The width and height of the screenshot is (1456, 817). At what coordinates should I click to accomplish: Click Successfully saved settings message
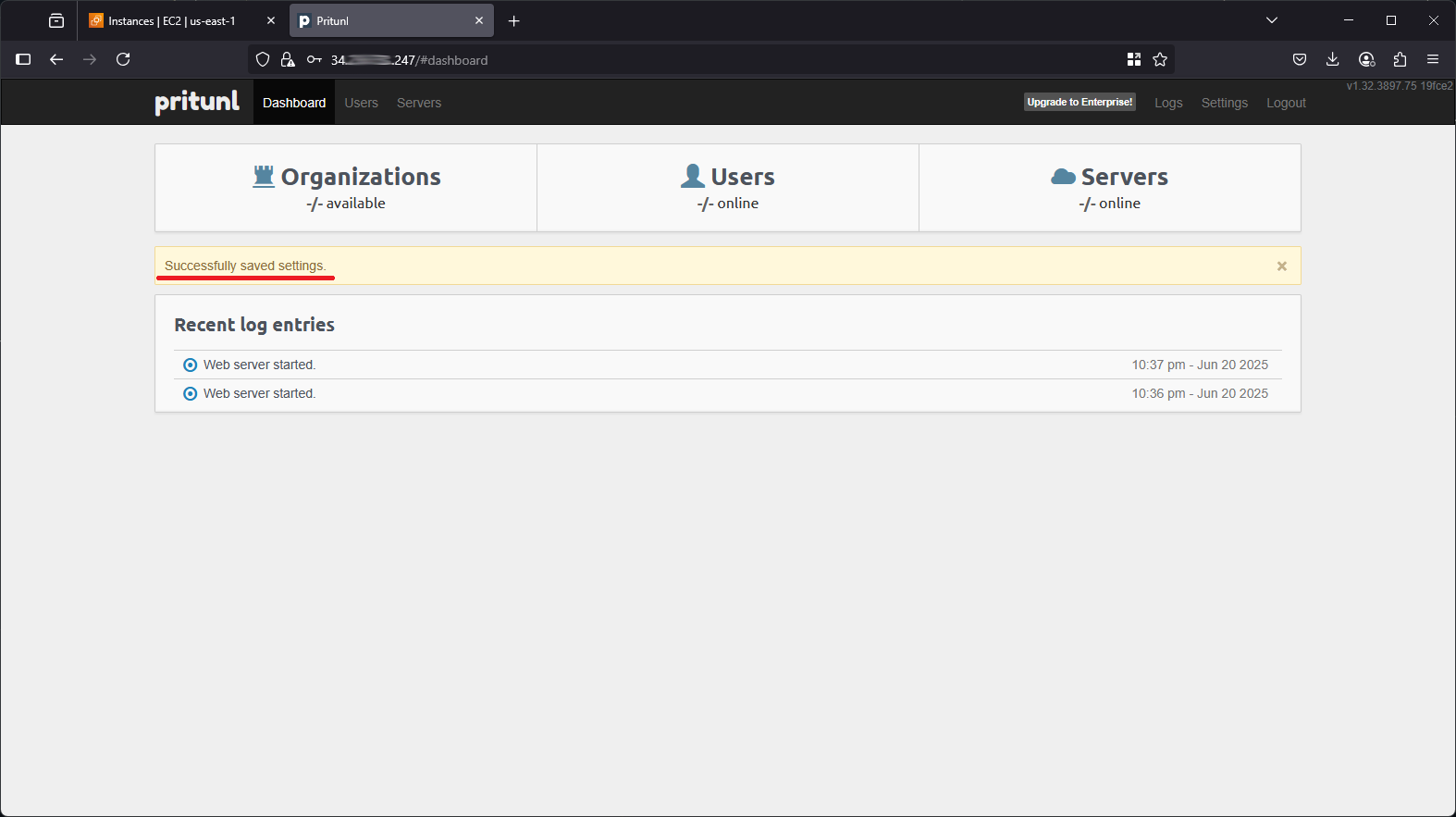(x=245, y=266)
